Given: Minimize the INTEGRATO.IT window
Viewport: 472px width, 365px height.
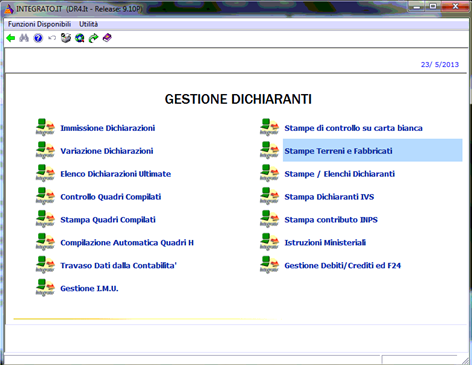Looking at the screenshot, I should coord(417,6).
